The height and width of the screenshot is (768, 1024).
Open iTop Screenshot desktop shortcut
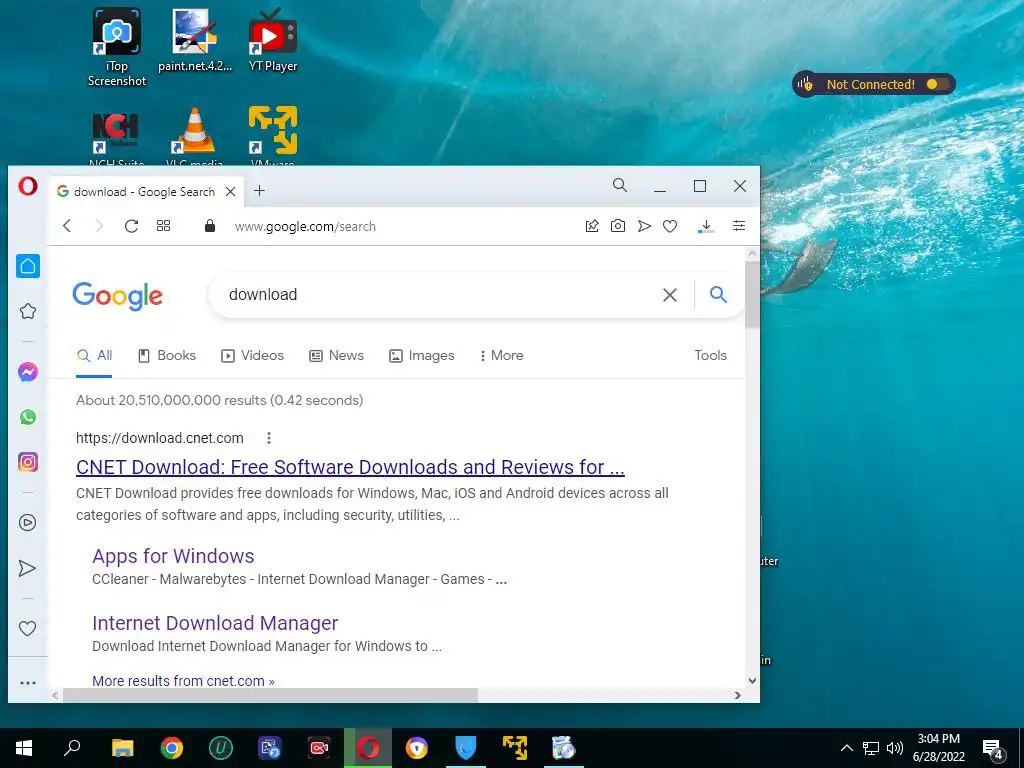click(116, 47)
